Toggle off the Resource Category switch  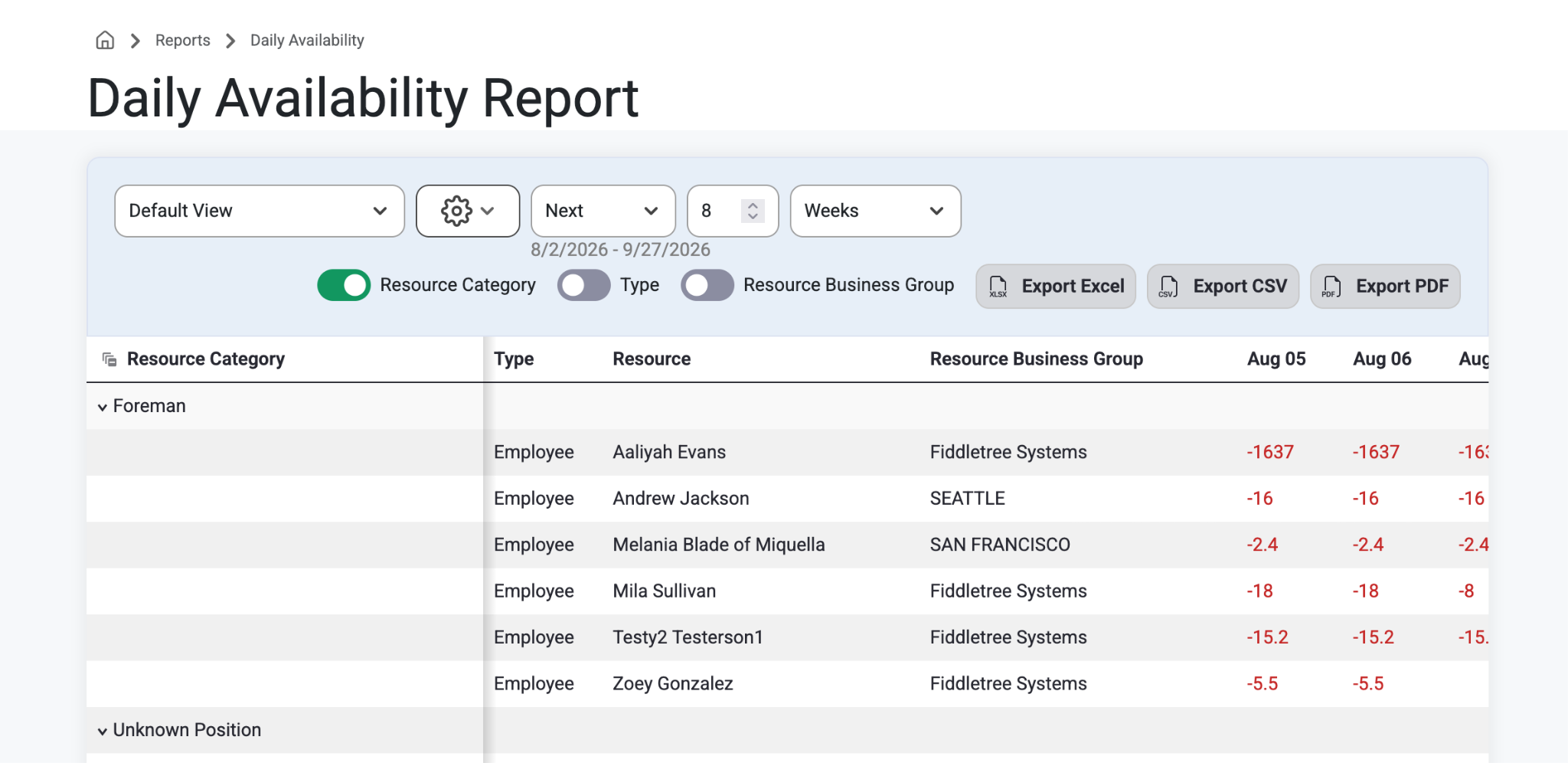tap(344, 285)
